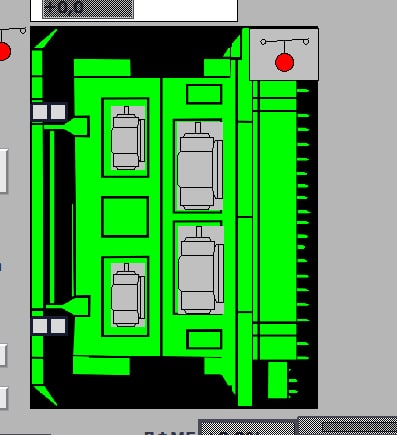
Task: Select the lower-left small motor symbol
Action: click(x=128, y=295)
